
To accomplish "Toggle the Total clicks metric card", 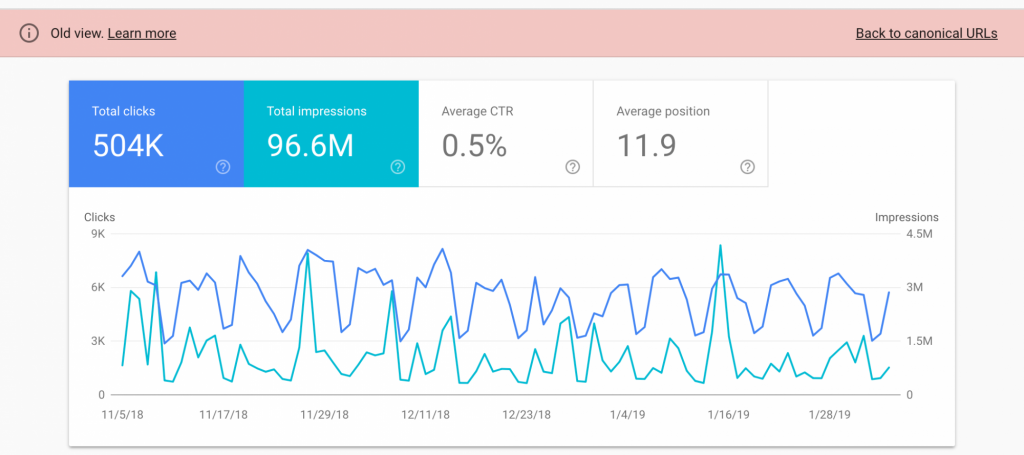I will coord(155,134).
